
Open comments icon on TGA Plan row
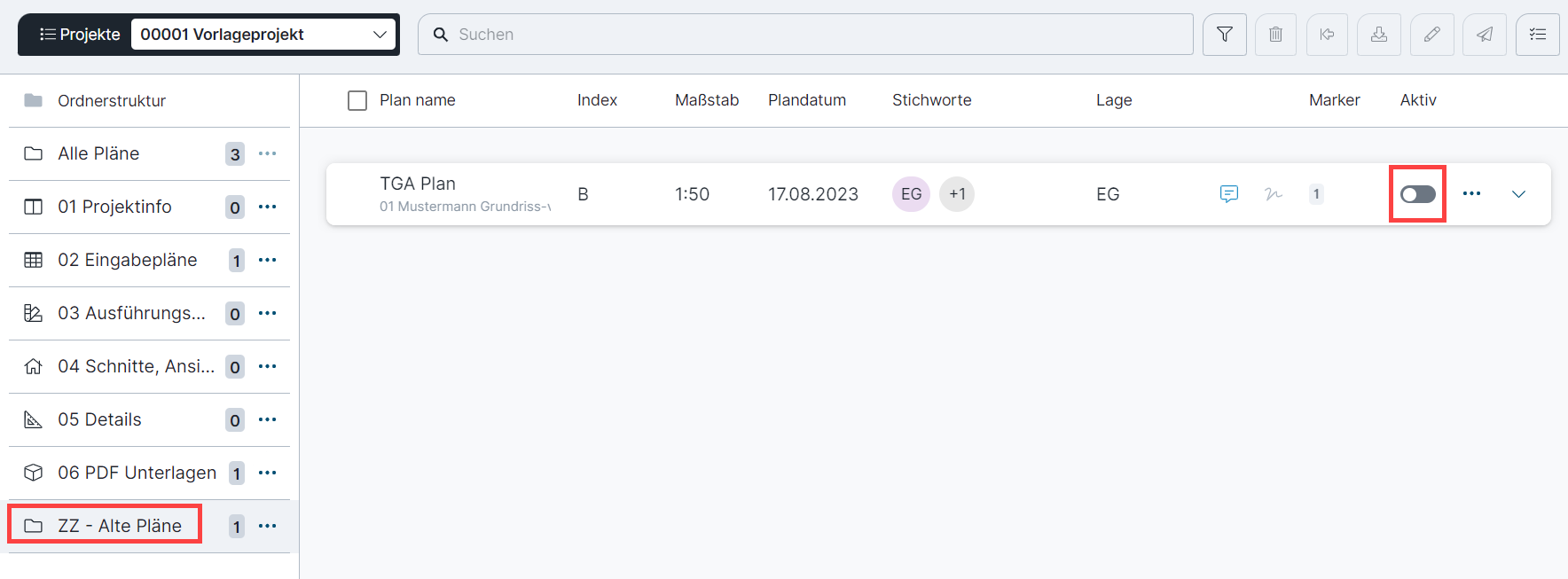[x=1229, y=194]
